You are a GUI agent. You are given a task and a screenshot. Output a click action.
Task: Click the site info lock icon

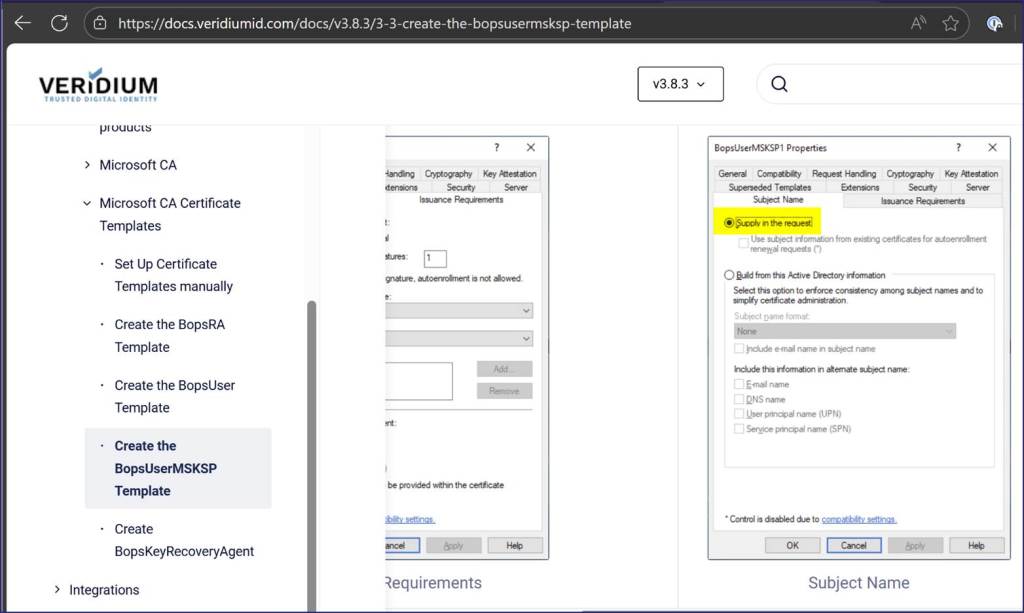(99, 23)
